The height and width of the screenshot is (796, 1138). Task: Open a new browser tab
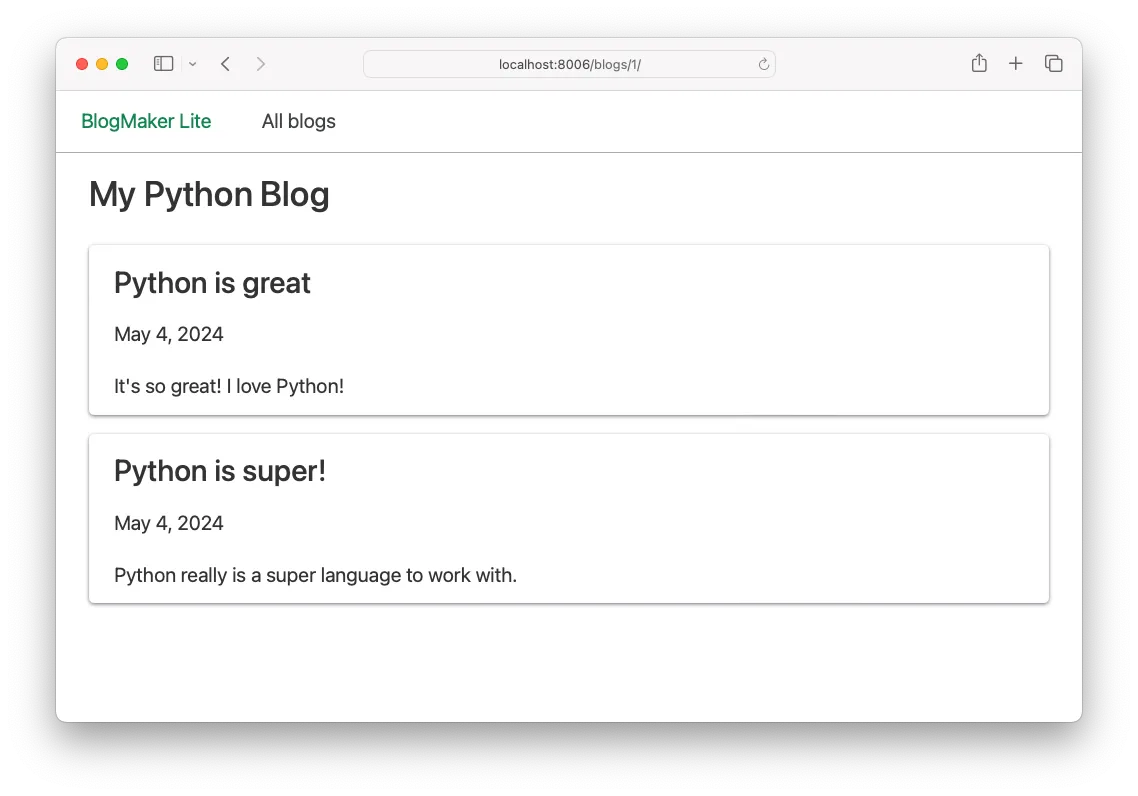1016,63
